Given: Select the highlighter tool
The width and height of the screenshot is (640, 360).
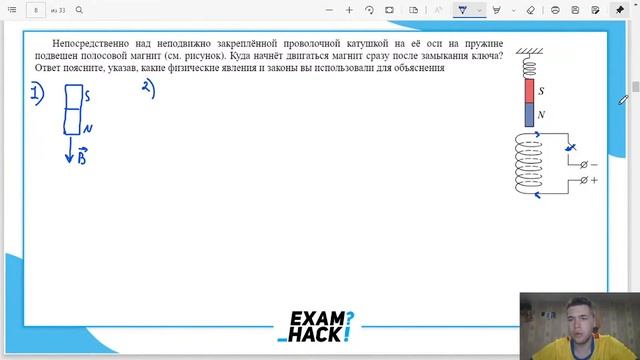Looking at the screenshot, I should [x=497, y=10].
